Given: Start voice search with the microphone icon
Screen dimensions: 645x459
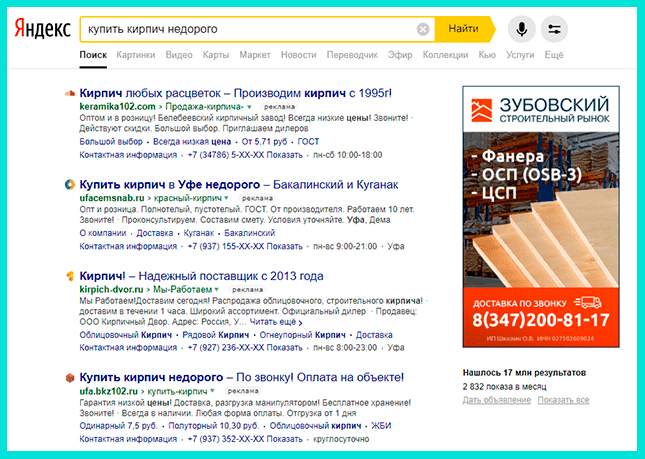Looking at the screenshot, I should (x=522, y=29).
